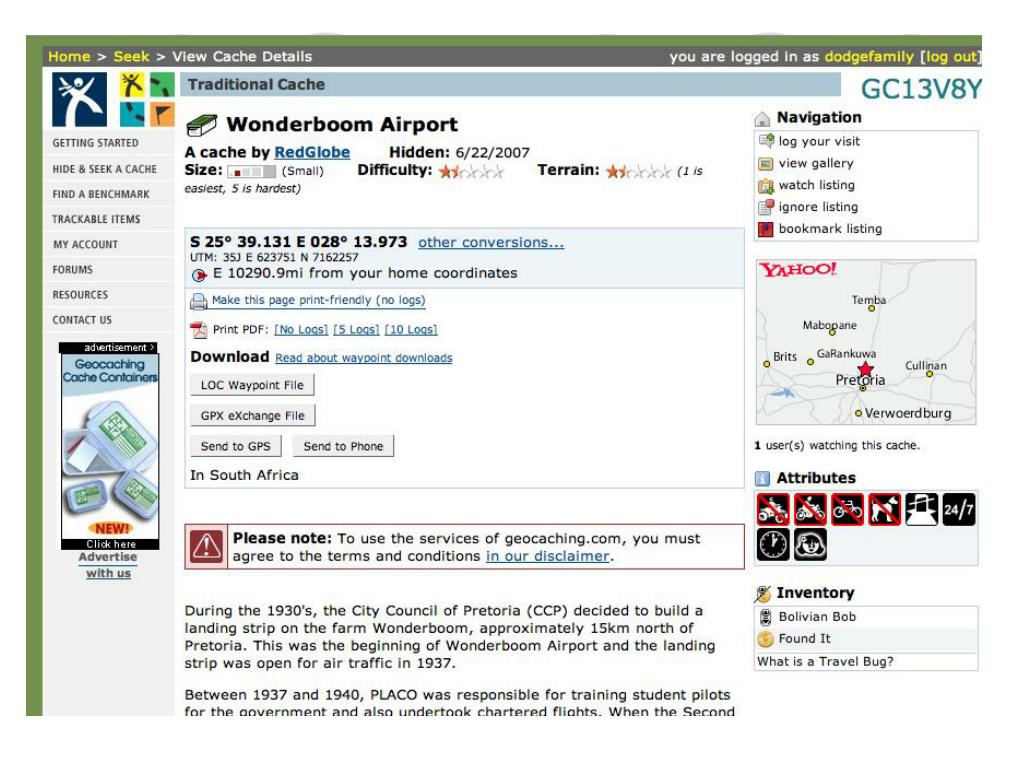Click the Inventory header icon

click(762, 594)
